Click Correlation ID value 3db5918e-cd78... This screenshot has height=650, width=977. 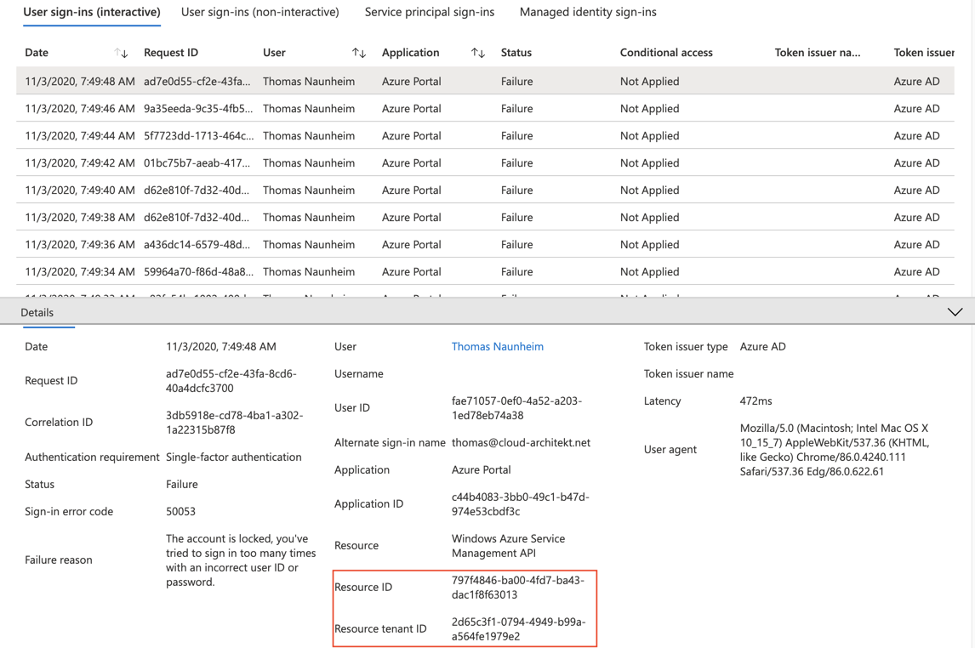234,423
